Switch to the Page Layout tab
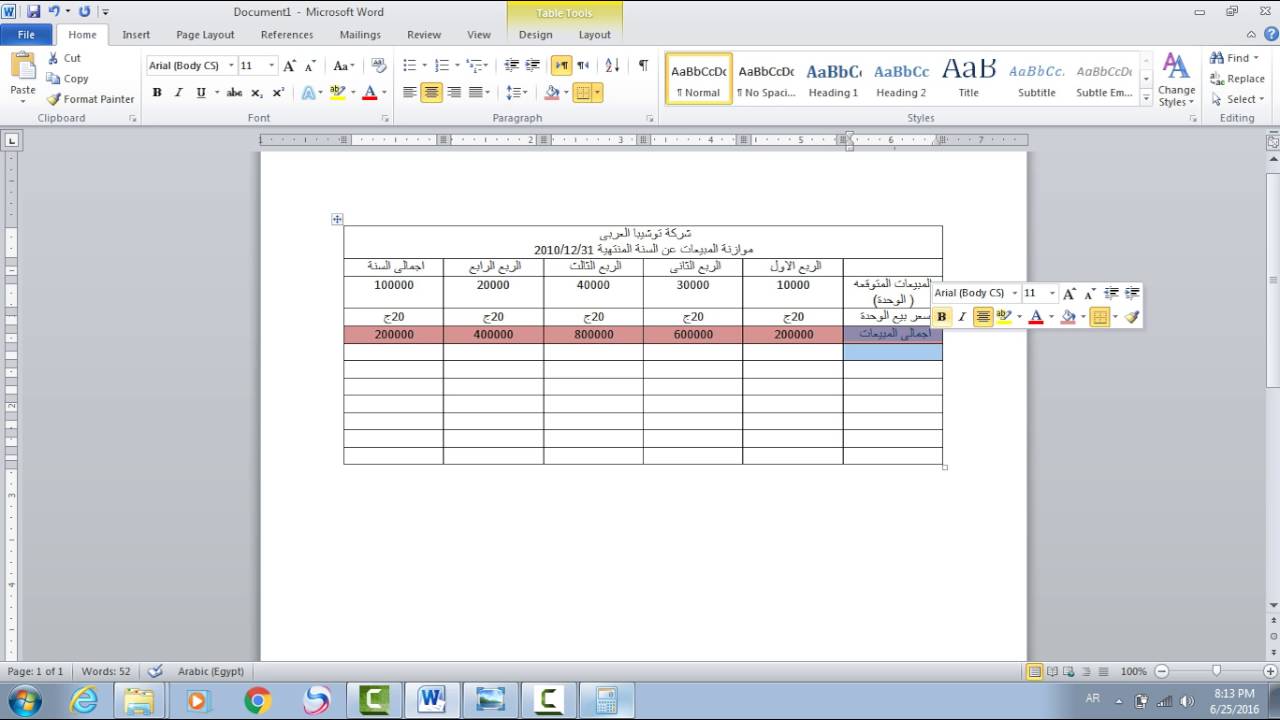This screenshot has width=1280, height=720. pyautogui.click(x=205, y=34)
